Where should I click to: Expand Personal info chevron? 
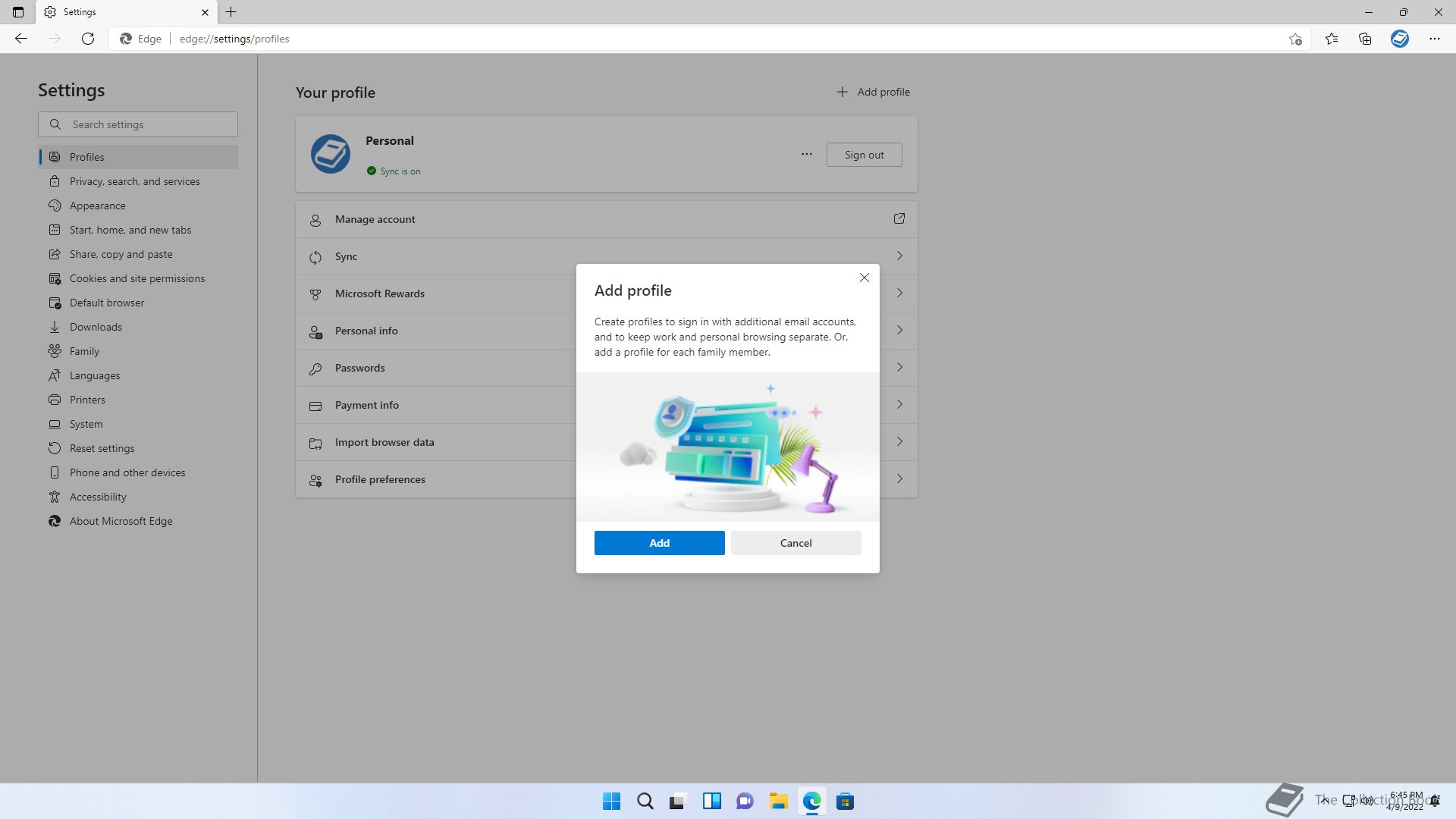click(899, 331)
